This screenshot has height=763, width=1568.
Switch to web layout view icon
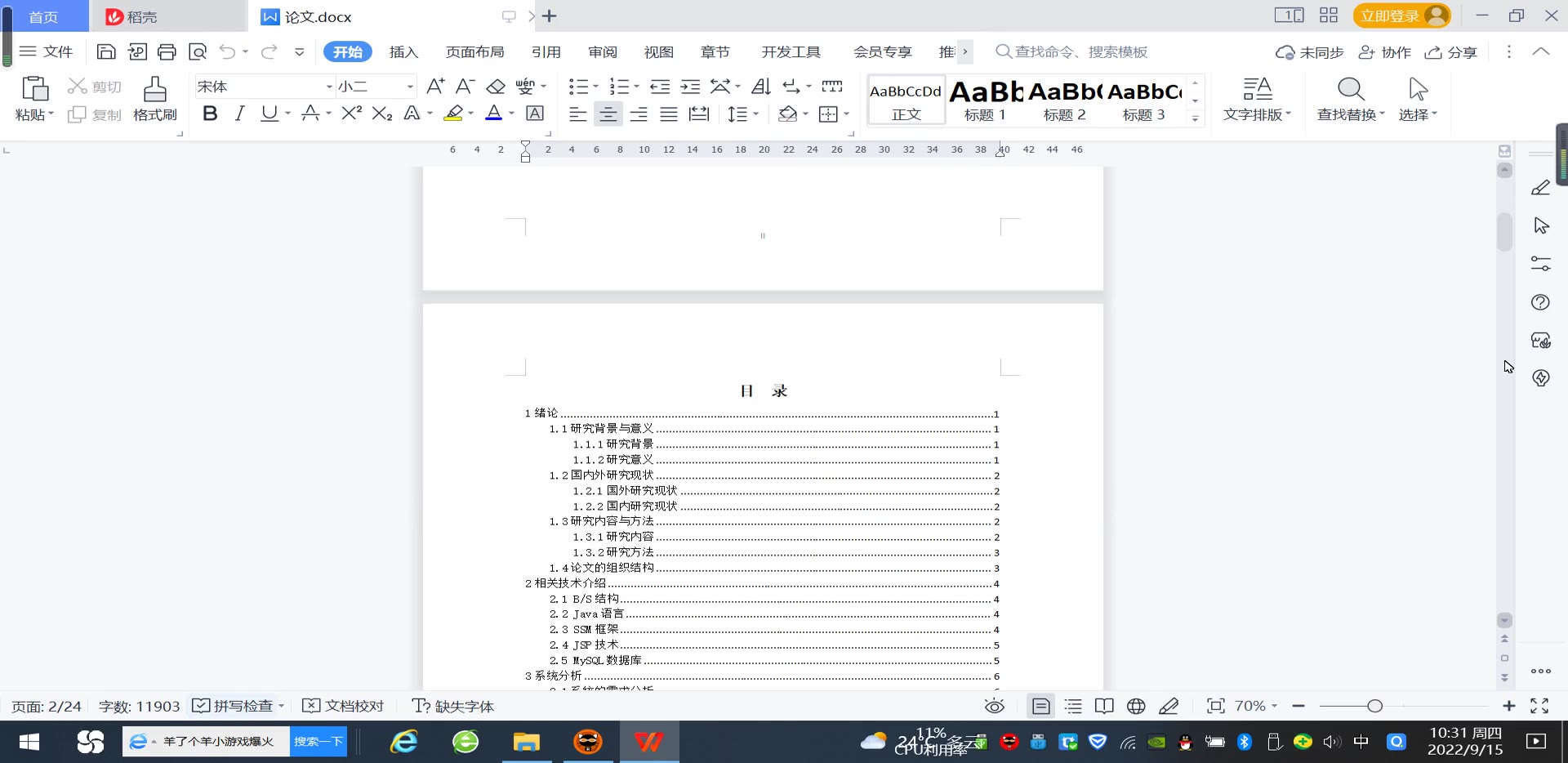[1136, 706]
